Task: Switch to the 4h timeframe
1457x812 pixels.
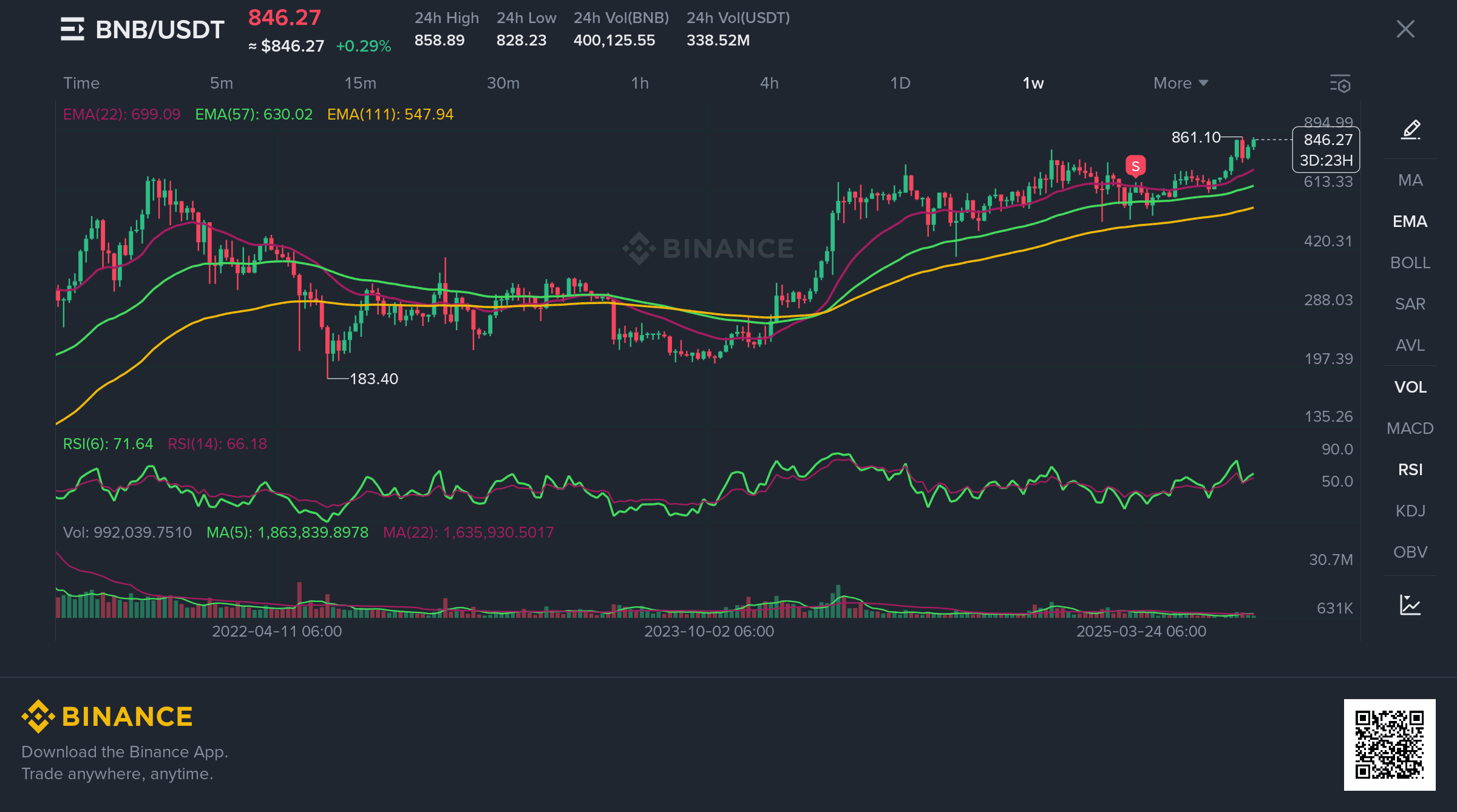Action: click(x=770, y=83)
